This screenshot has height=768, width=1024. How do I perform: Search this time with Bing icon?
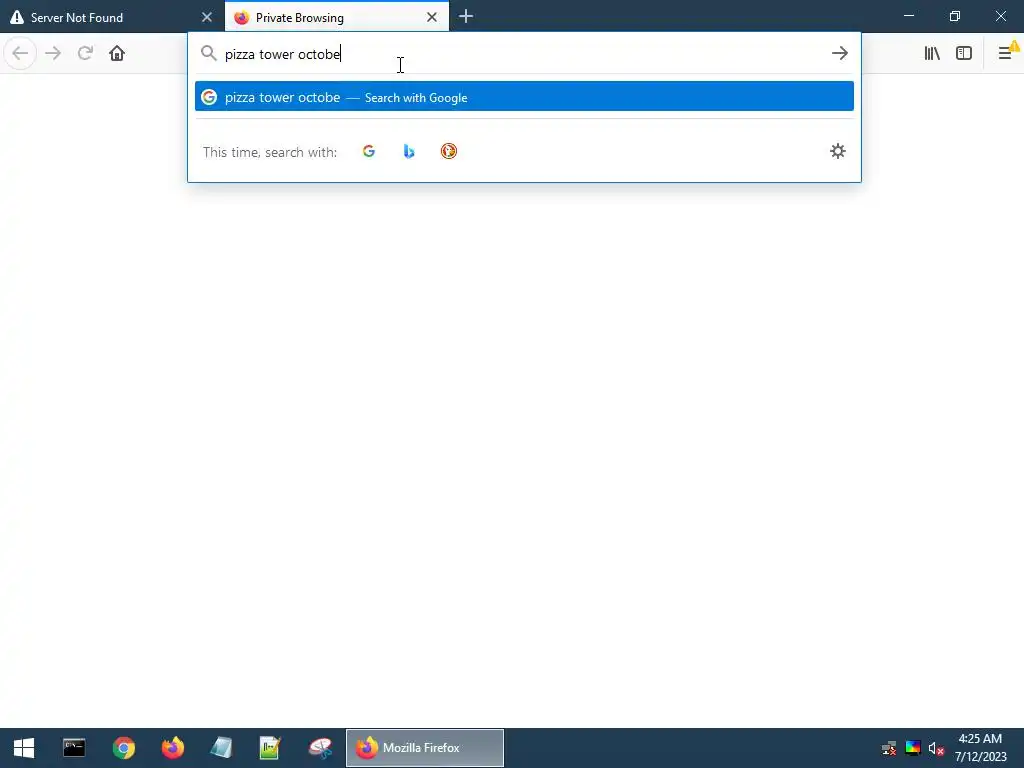click(x=409, y=152)
